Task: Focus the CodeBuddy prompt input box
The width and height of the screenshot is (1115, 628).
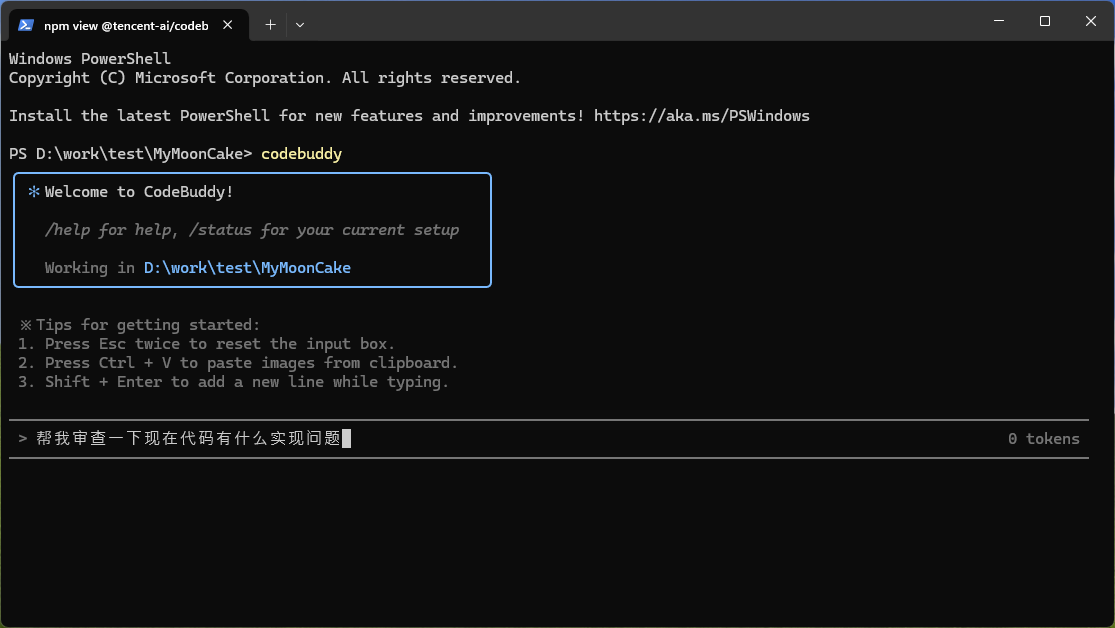Action: pyautogui.click(x=600, y=439)
